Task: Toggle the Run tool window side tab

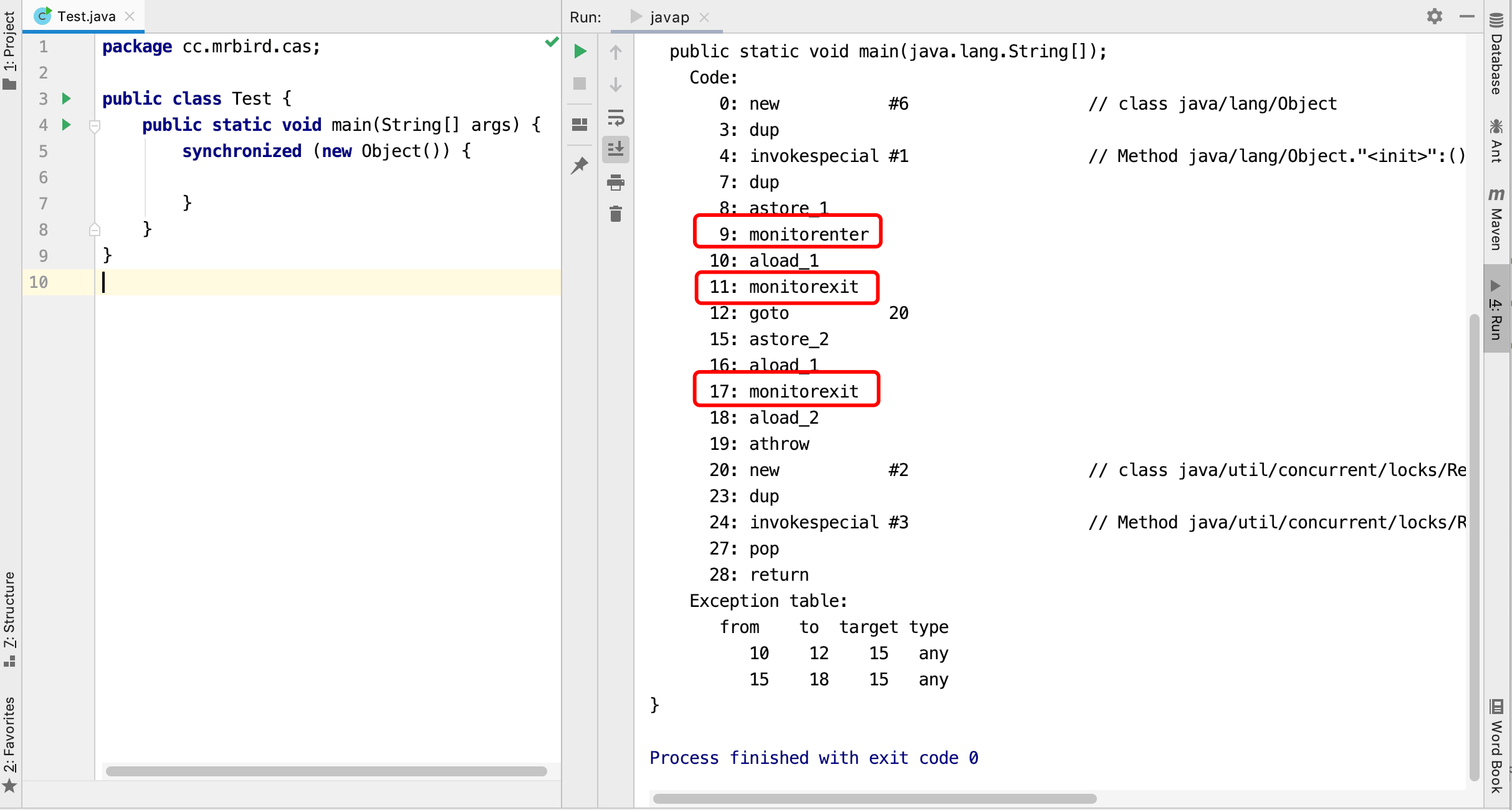Action: coord(1497,309)
